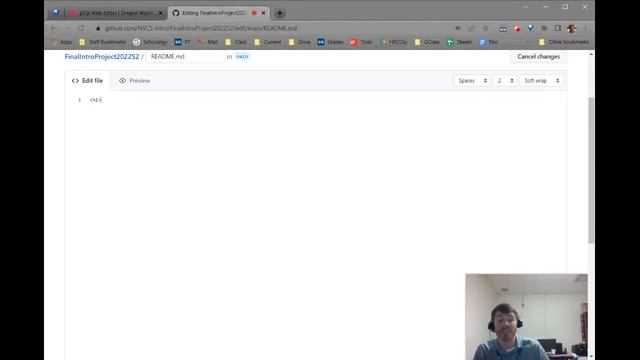
Task: Switch to the Editing FinalIntroProject GitHub tab
Action: [x=218, y=13]
